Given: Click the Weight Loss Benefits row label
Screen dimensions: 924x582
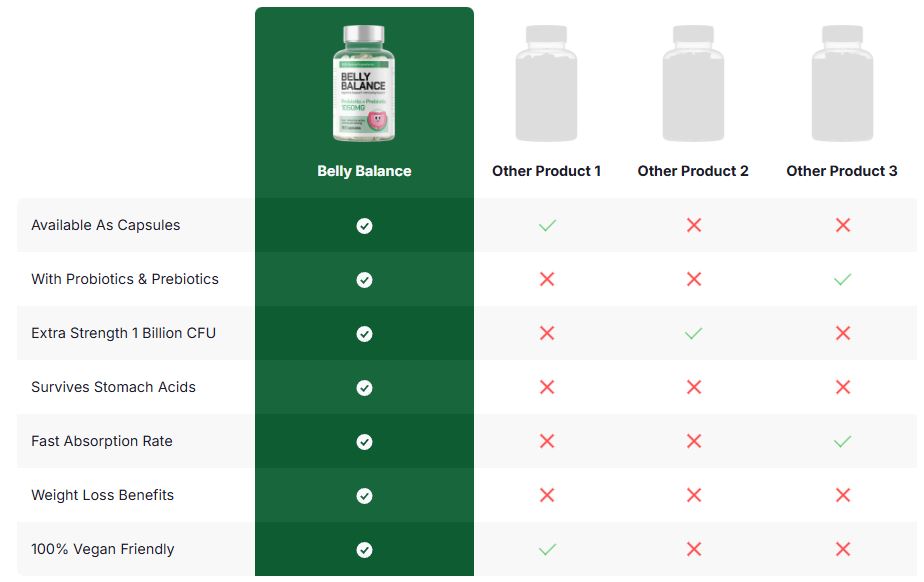Looking at the screenshot, I should [x=103, y=495].
